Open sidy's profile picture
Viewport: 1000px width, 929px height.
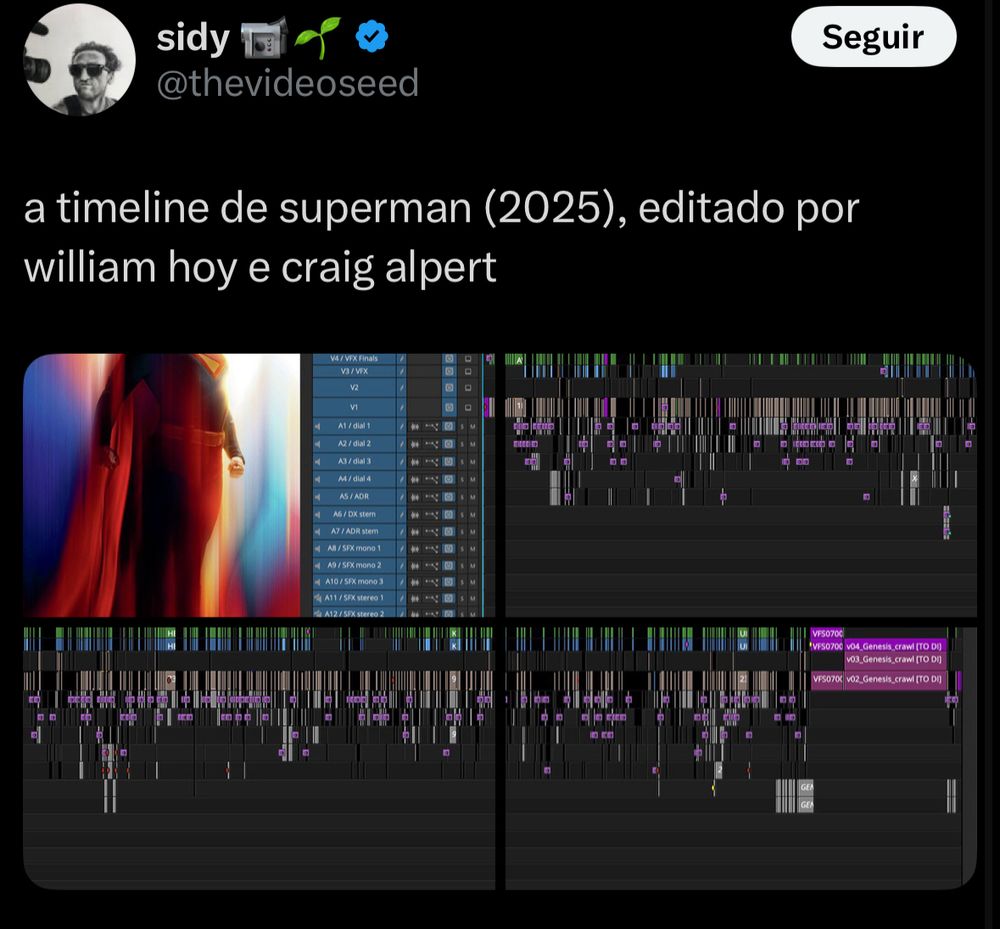pyautogui.click(x=79, y=60)
